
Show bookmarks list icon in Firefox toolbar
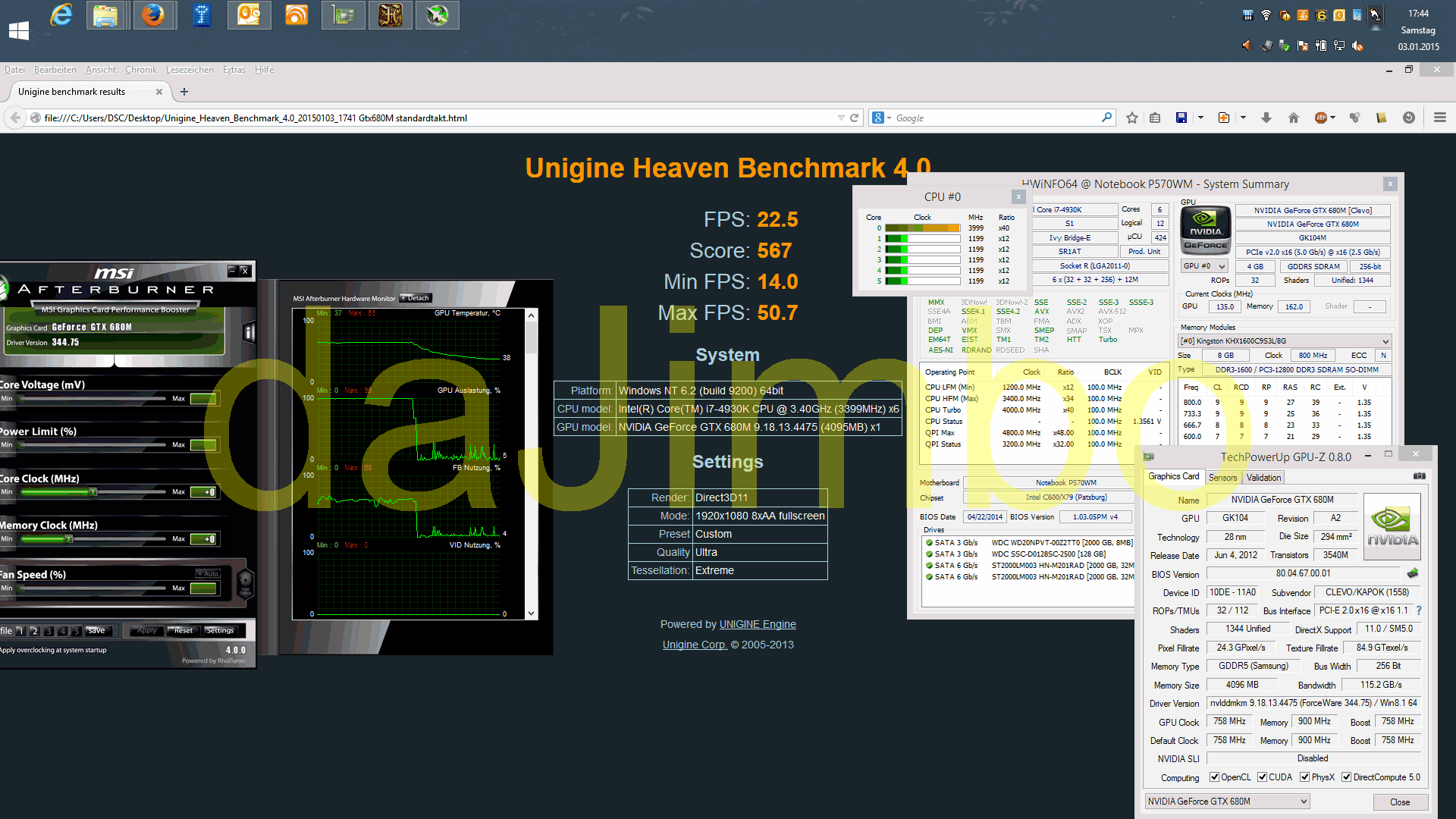1155,118
